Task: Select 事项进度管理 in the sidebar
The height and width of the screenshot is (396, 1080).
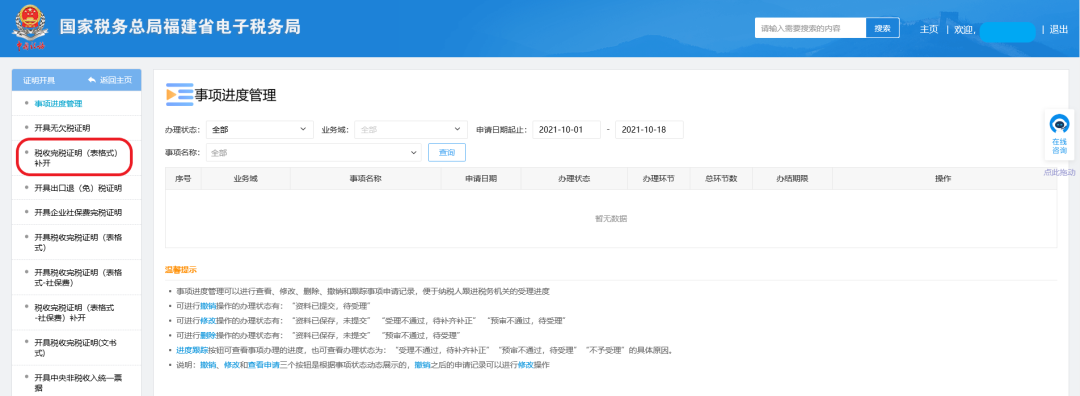Action: (x=58, y=103)
